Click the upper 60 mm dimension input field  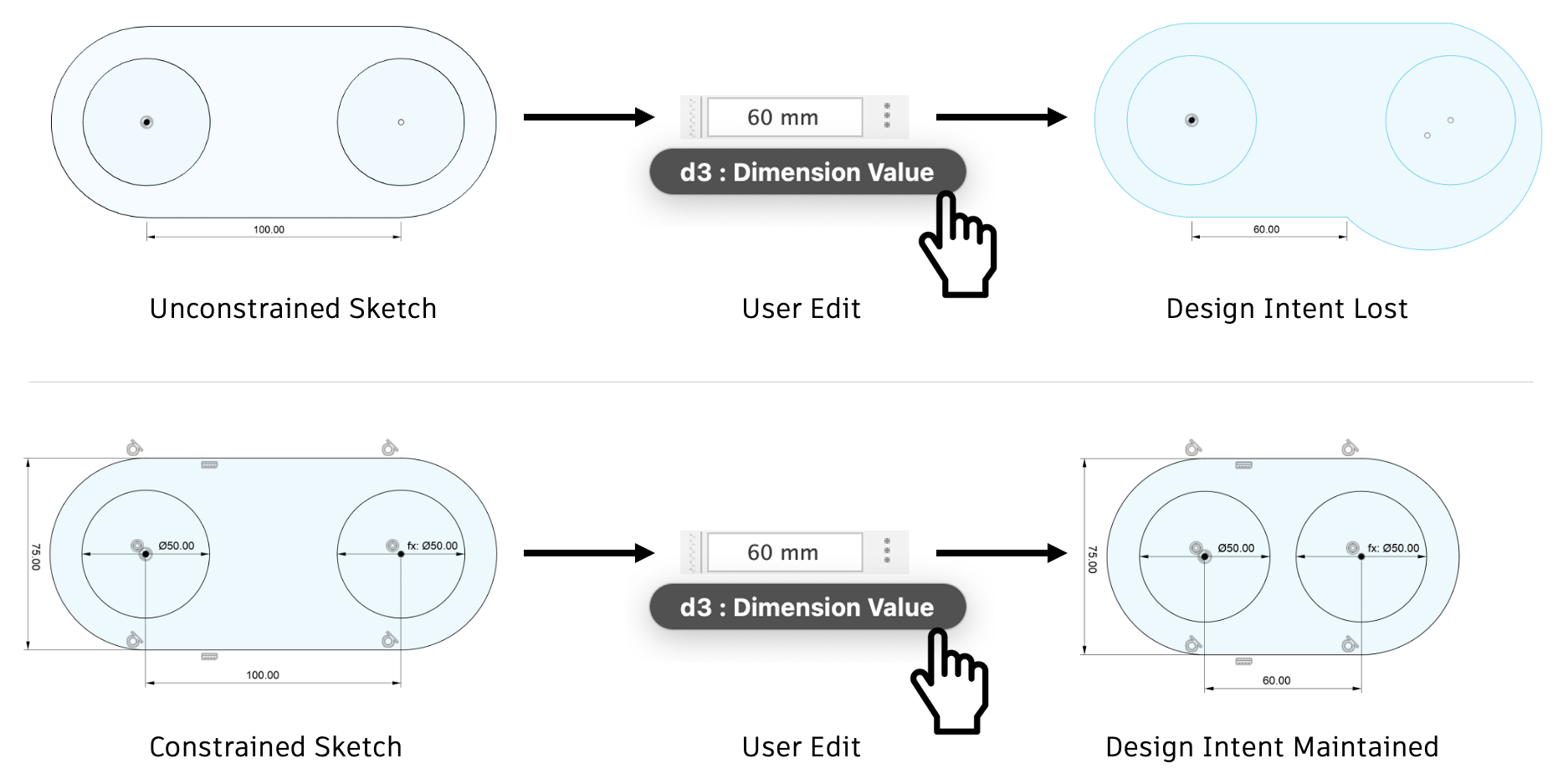[784, 117]
